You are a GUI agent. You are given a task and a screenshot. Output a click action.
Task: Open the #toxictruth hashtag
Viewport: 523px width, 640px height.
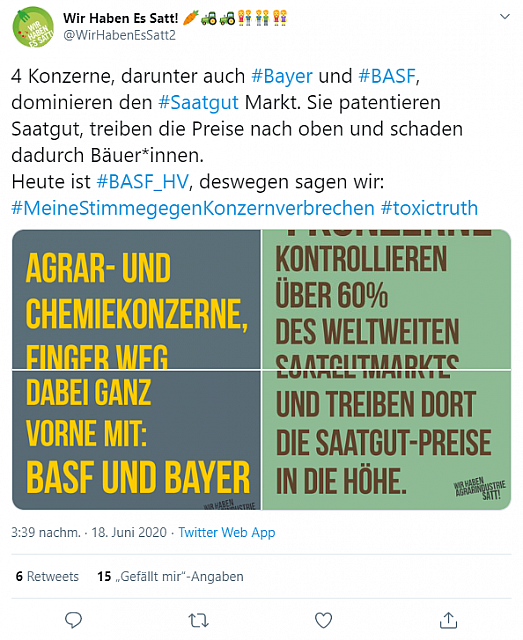point(429,208)
